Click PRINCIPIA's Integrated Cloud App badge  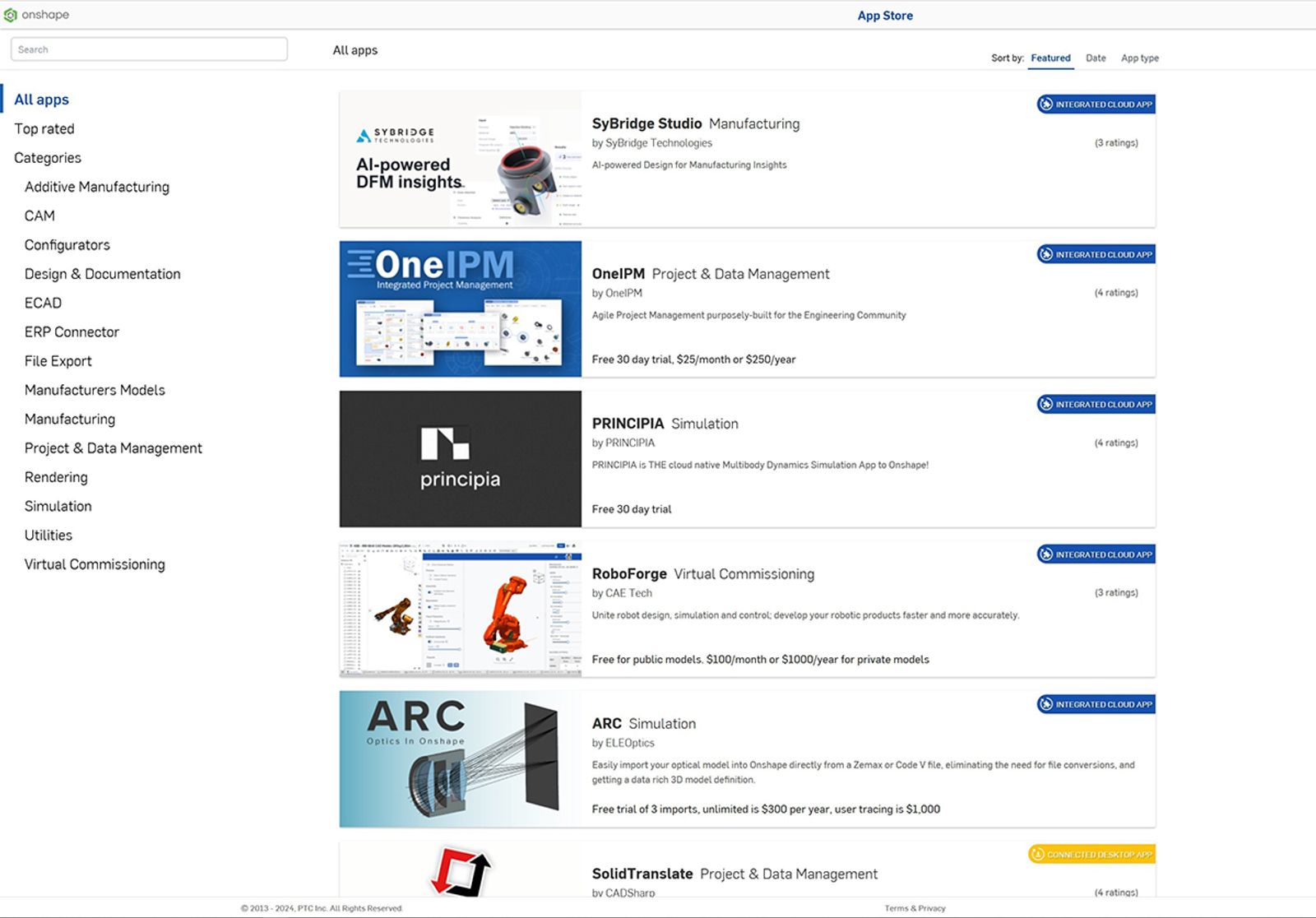1096,404
